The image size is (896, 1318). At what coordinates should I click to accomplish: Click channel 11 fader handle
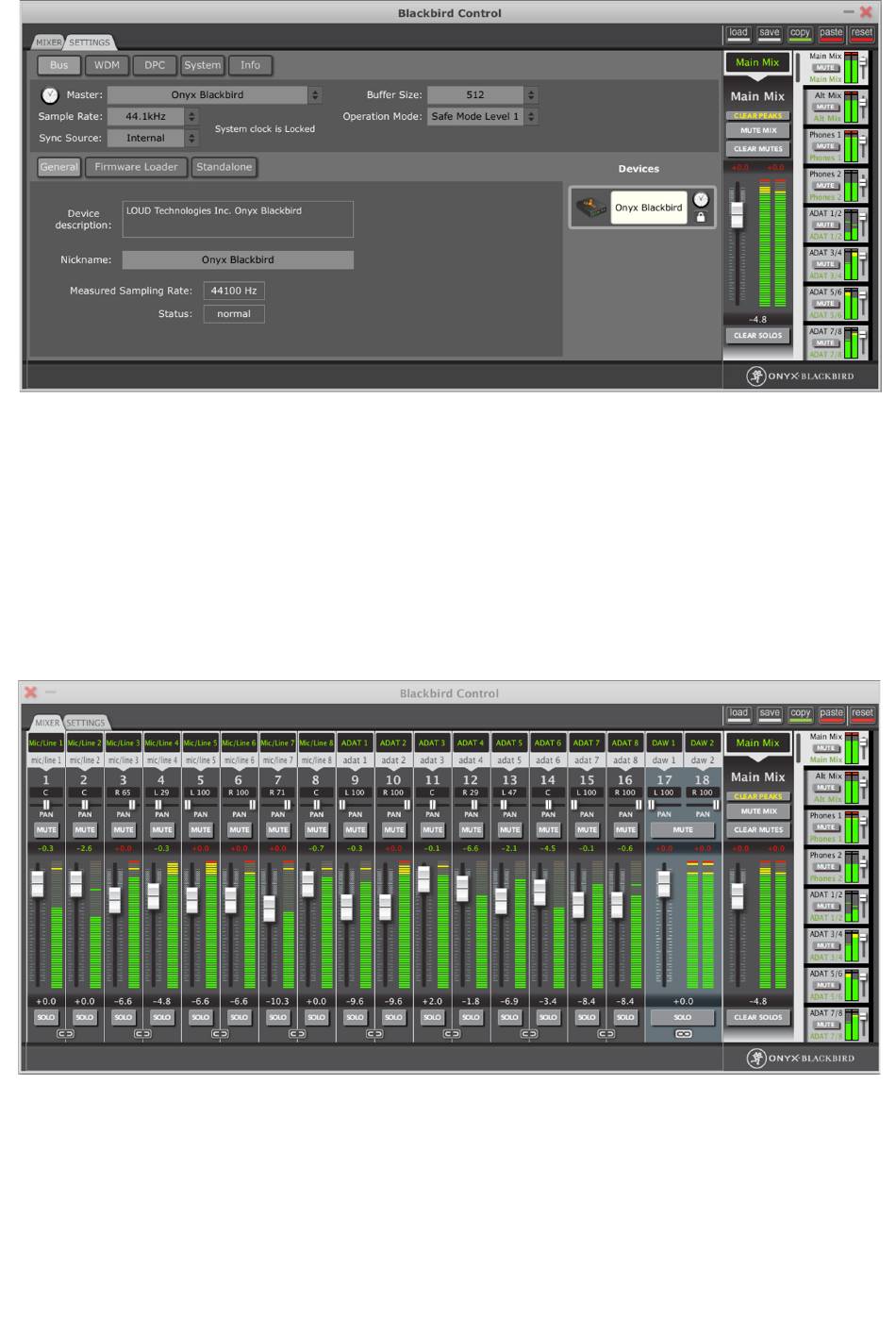(x=424, y=879)
